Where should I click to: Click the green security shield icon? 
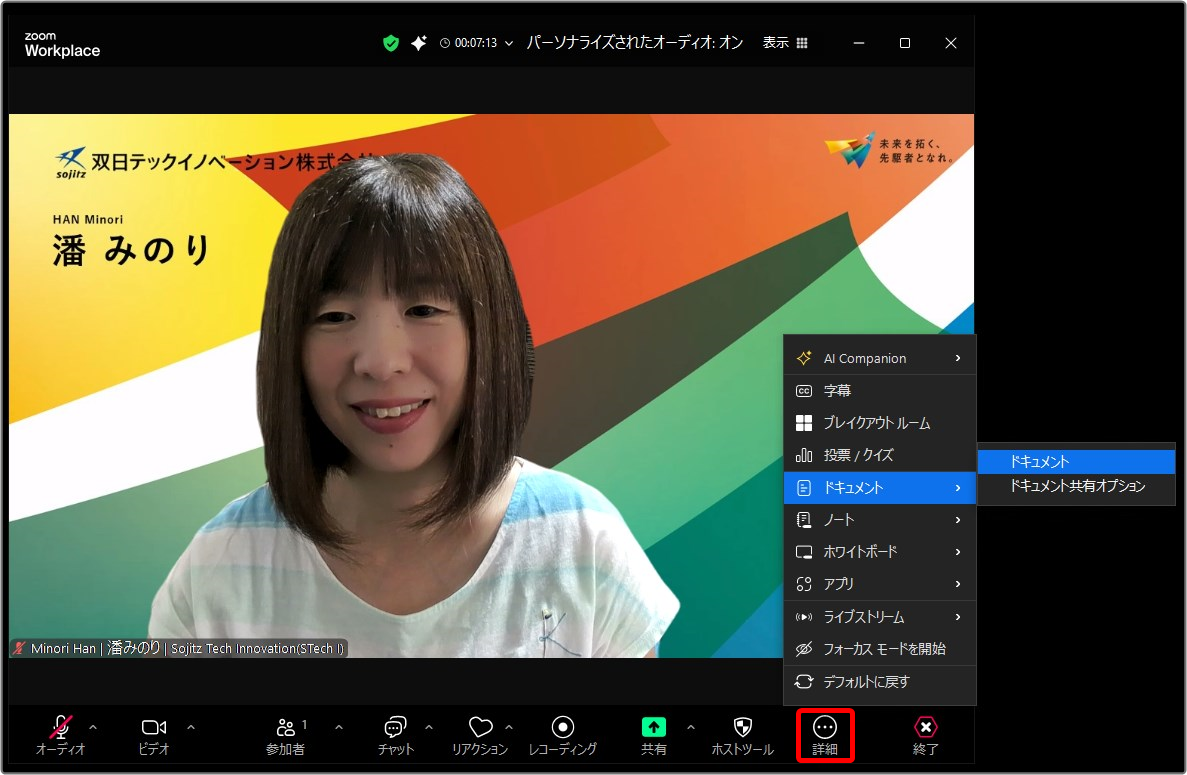[390, 43]
